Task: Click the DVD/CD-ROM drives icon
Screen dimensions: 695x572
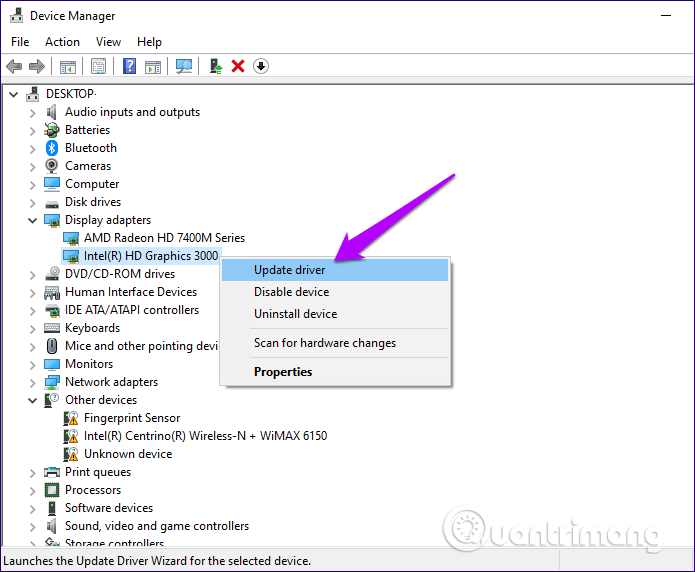Action: pyautogui.click(x=52, y=274)
